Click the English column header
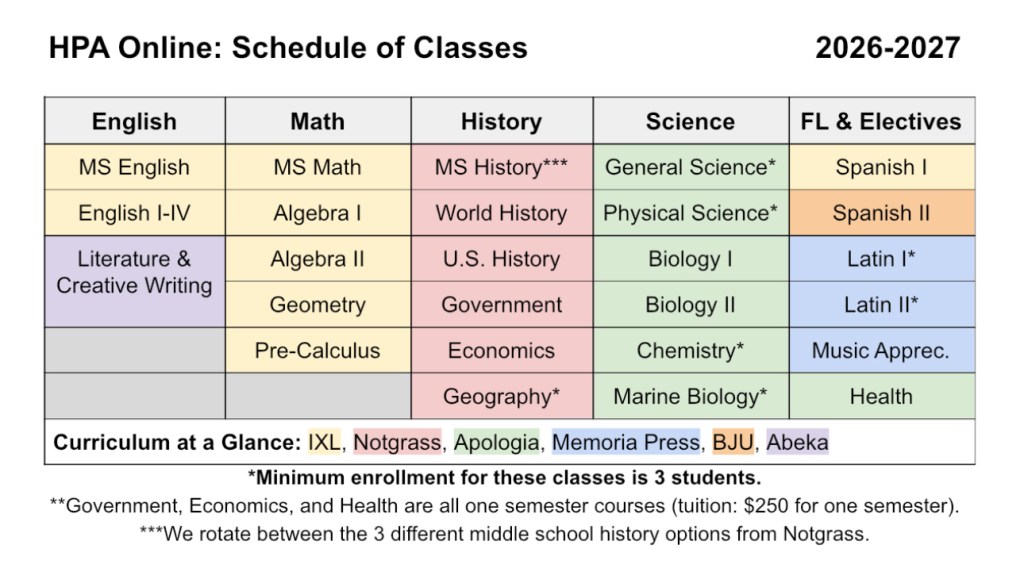This screenshot has height=564, width=1024. point(134,122)
